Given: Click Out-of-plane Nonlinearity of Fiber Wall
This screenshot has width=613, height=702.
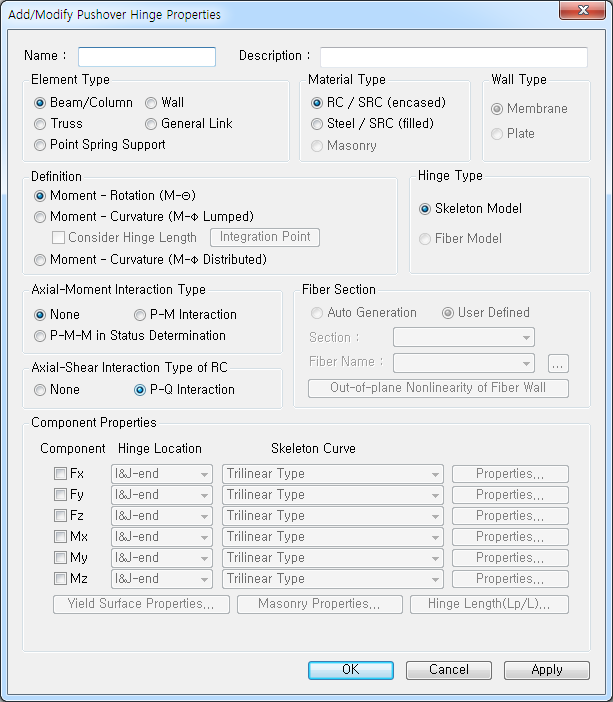Looking at the screenshot, I should (x=438, y=388).
